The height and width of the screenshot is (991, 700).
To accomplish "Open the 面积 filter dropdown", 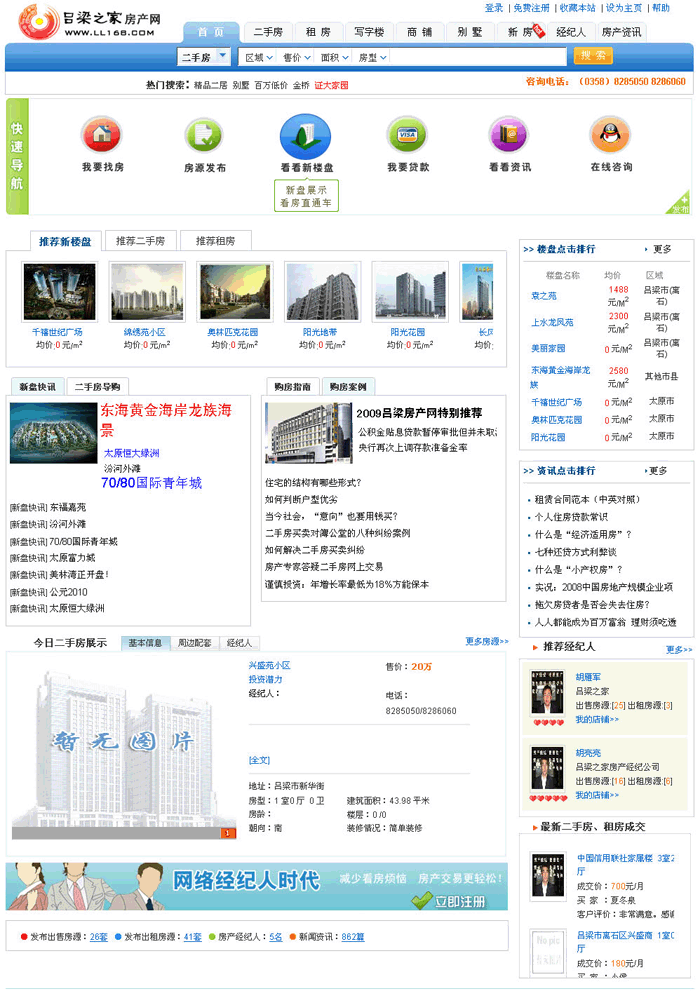I will pos(334,57).
